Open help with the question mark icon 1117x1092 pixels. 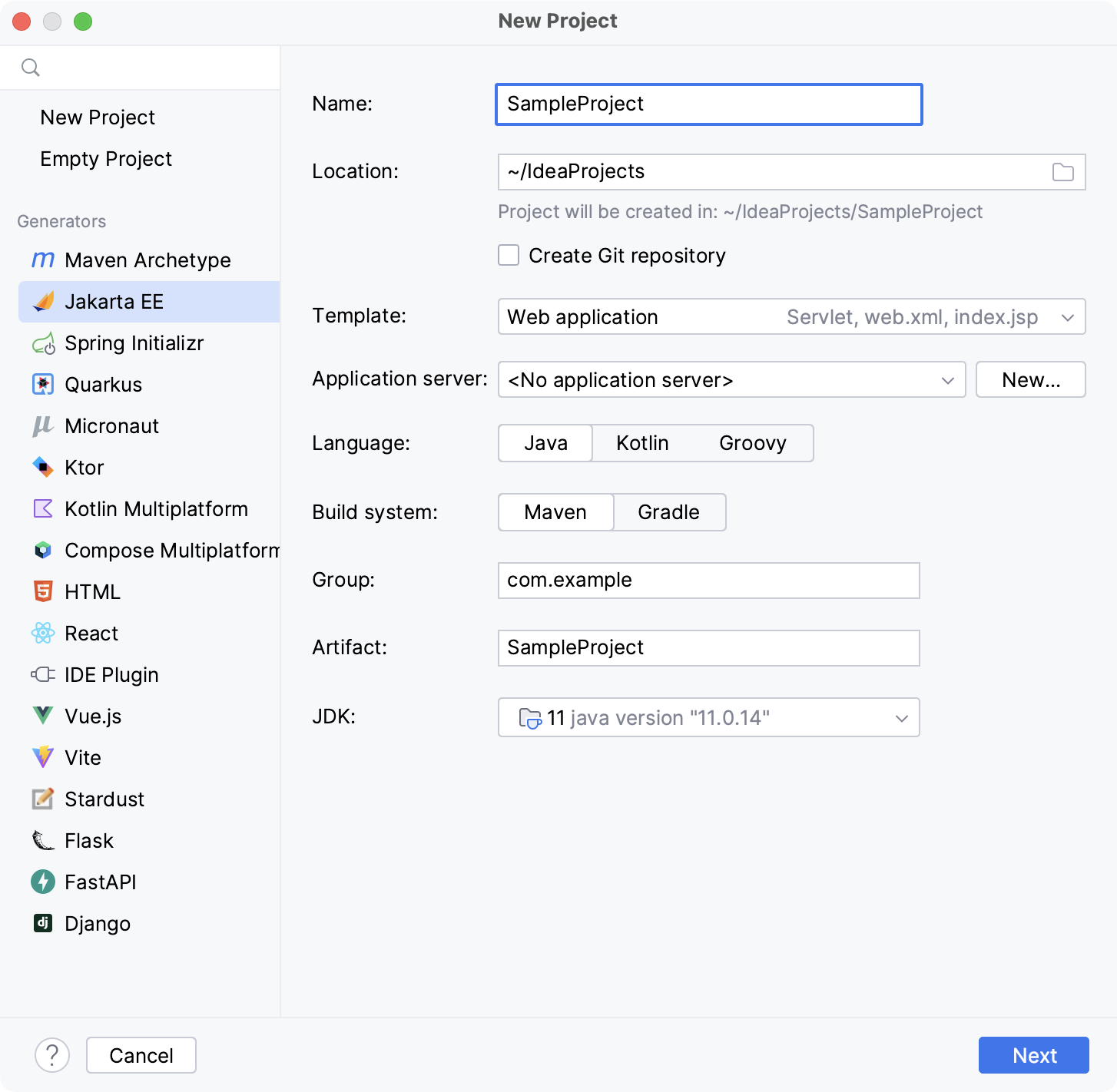[52, 1055]
